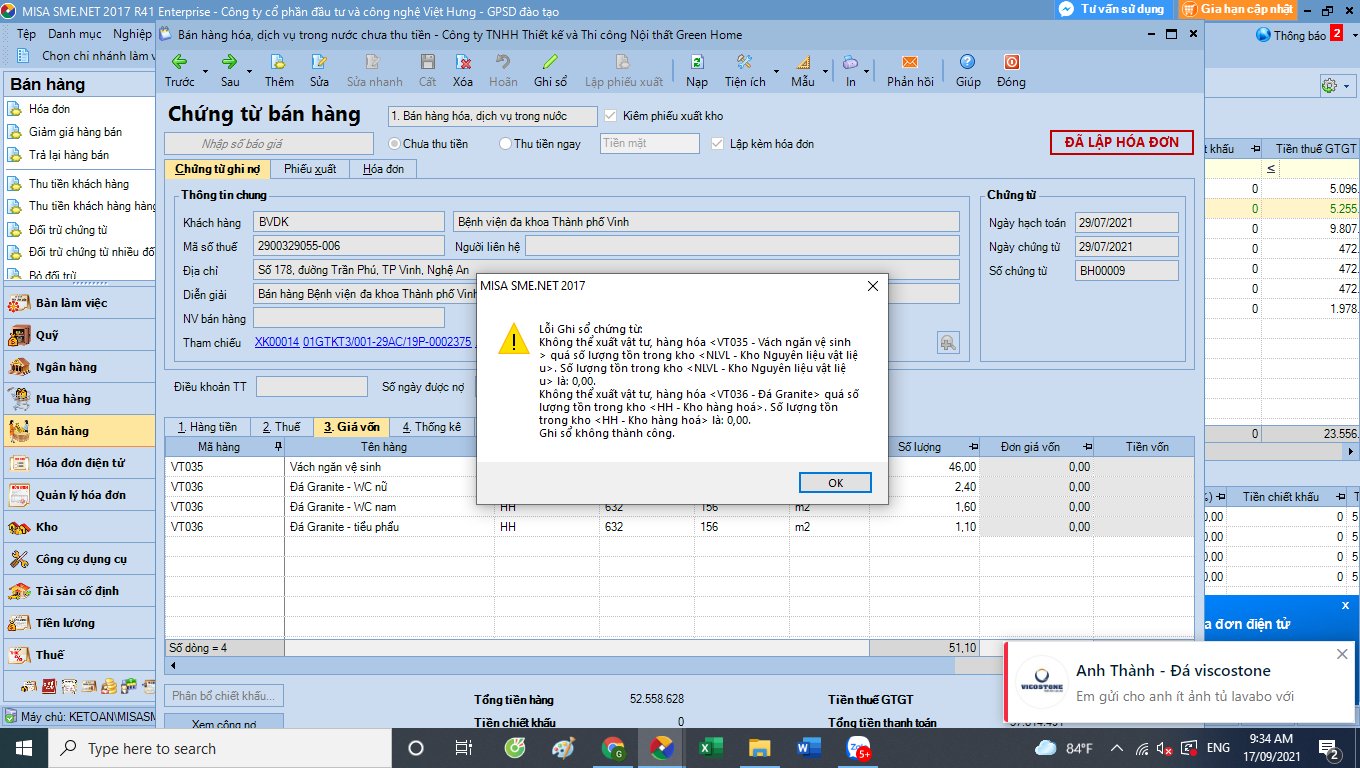Toggle the Kiêm phiếu xuất kho checkbox

(611, 116)
